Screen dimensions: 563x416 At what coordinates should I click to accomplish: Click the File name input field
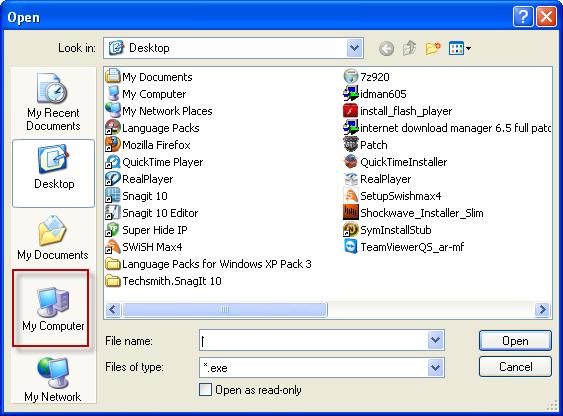point(314,340)
